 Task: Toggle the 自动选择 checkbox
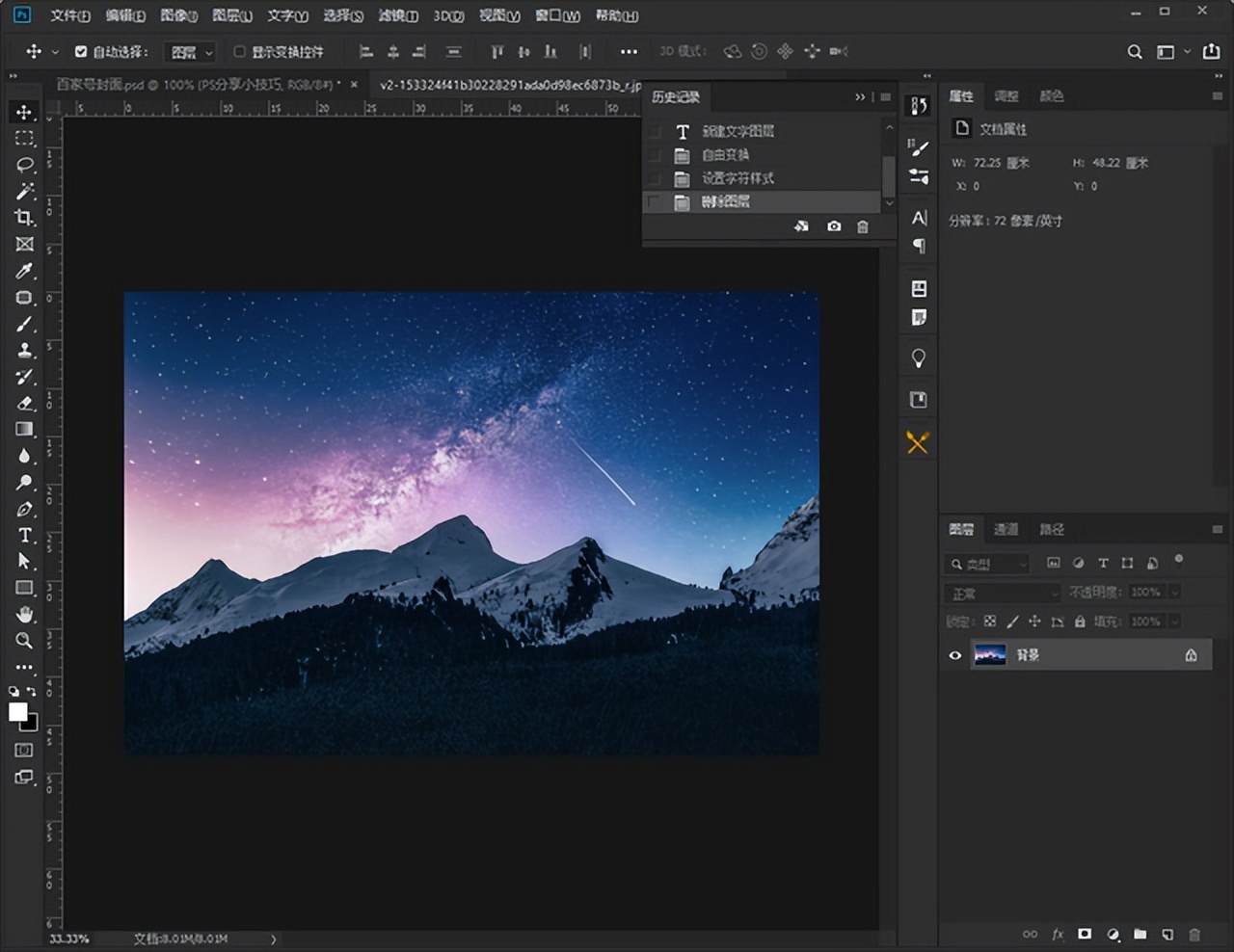81,52
